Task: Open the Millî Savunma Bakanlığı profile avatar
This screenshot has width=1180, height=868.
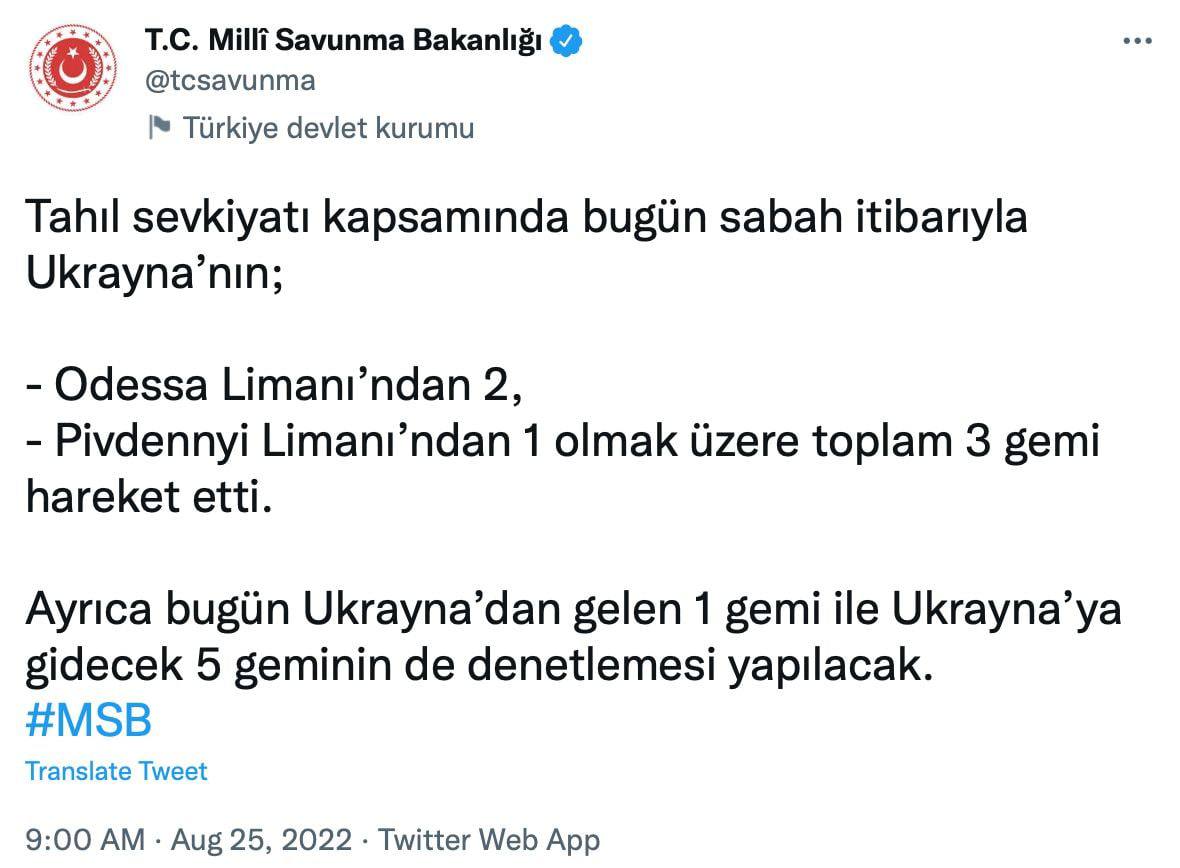Action: (x=70, y=67)
